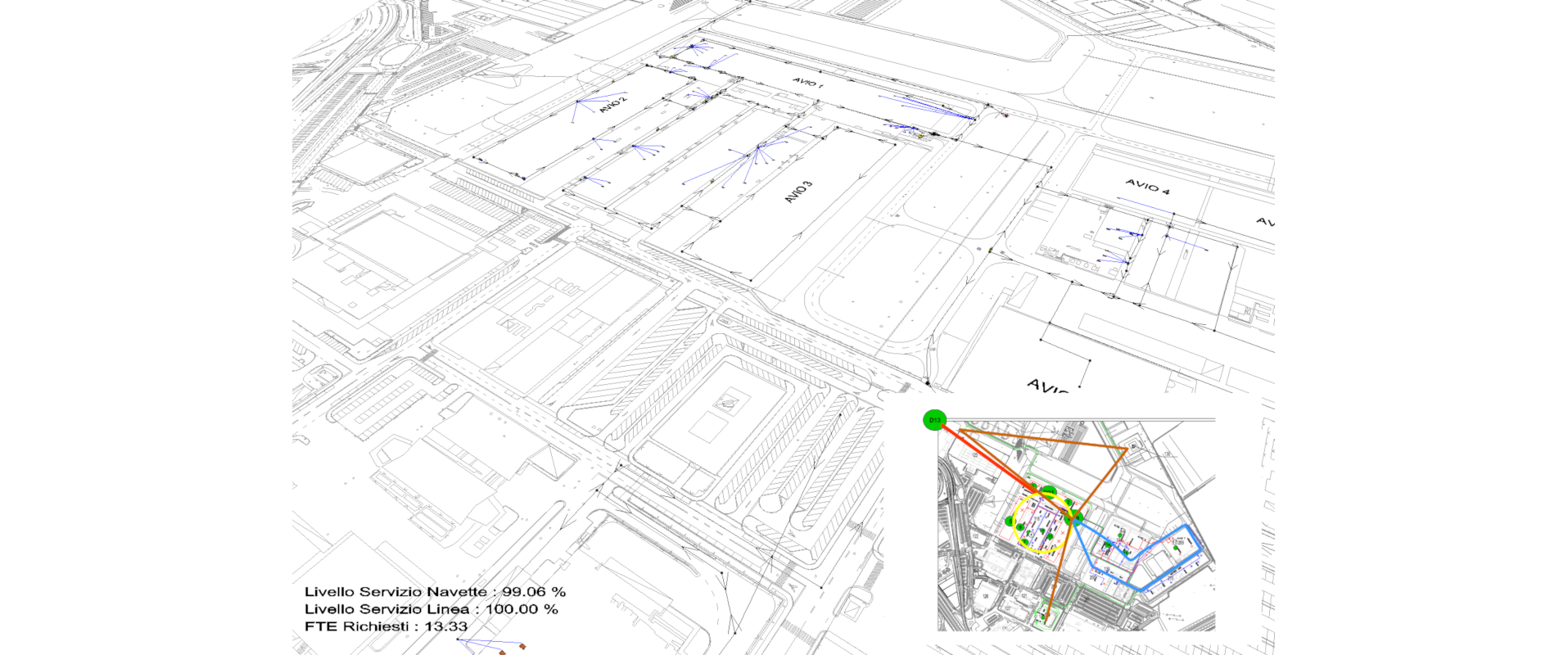Click the AVIO 3 building label
The width and height of the screenshot is (1568, 655).
(798, 192)
